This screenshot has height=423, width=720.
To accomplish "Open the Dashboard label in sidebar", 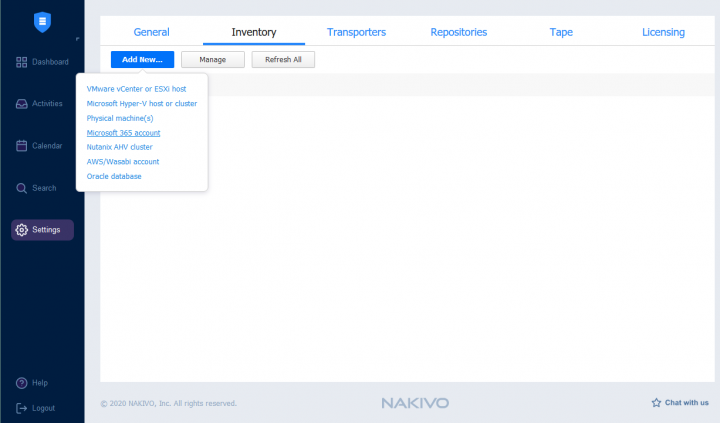I will click(x=51, y=62).
